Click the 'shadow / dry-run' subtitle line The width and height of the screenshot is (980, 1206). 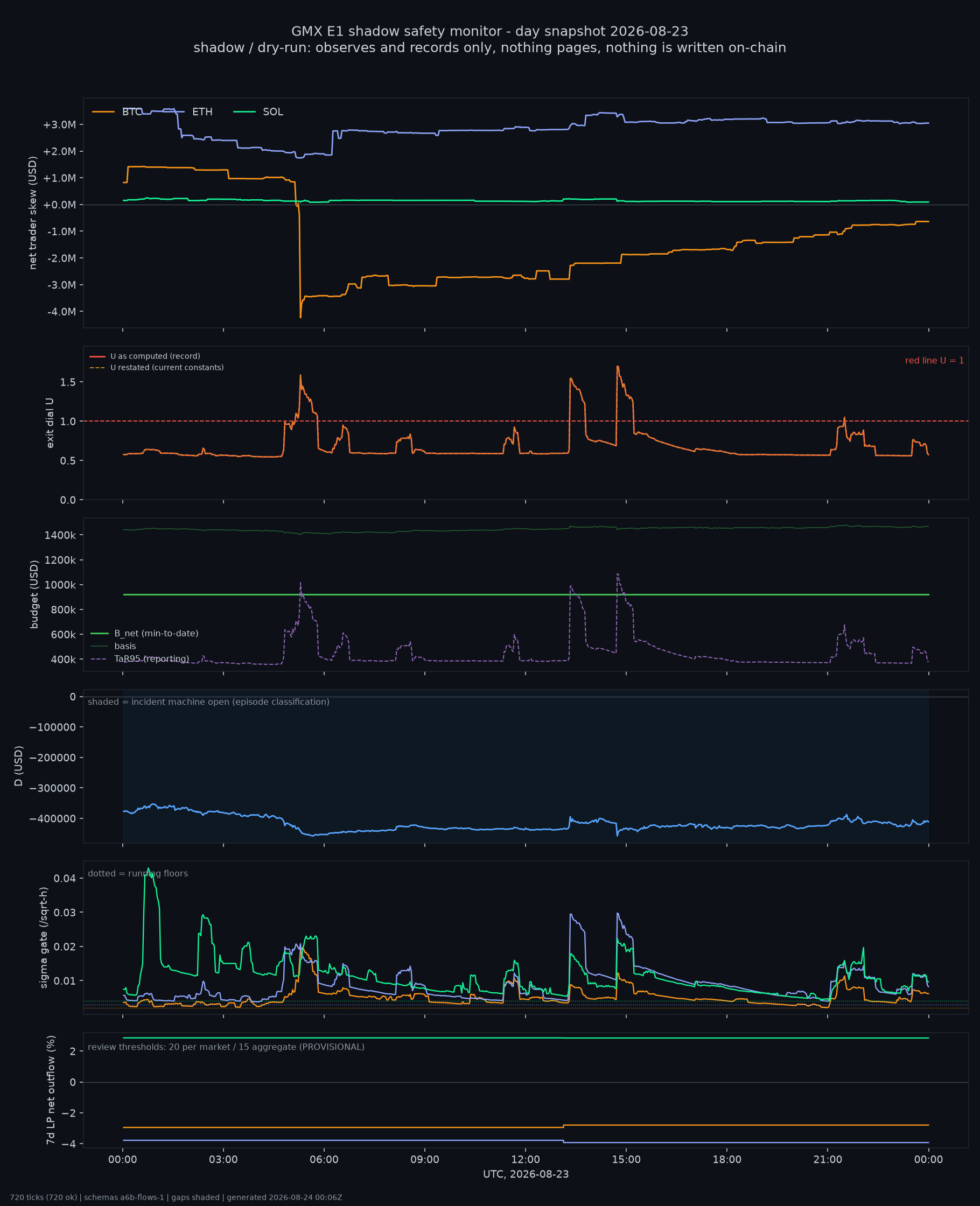(x=489, y=47)
